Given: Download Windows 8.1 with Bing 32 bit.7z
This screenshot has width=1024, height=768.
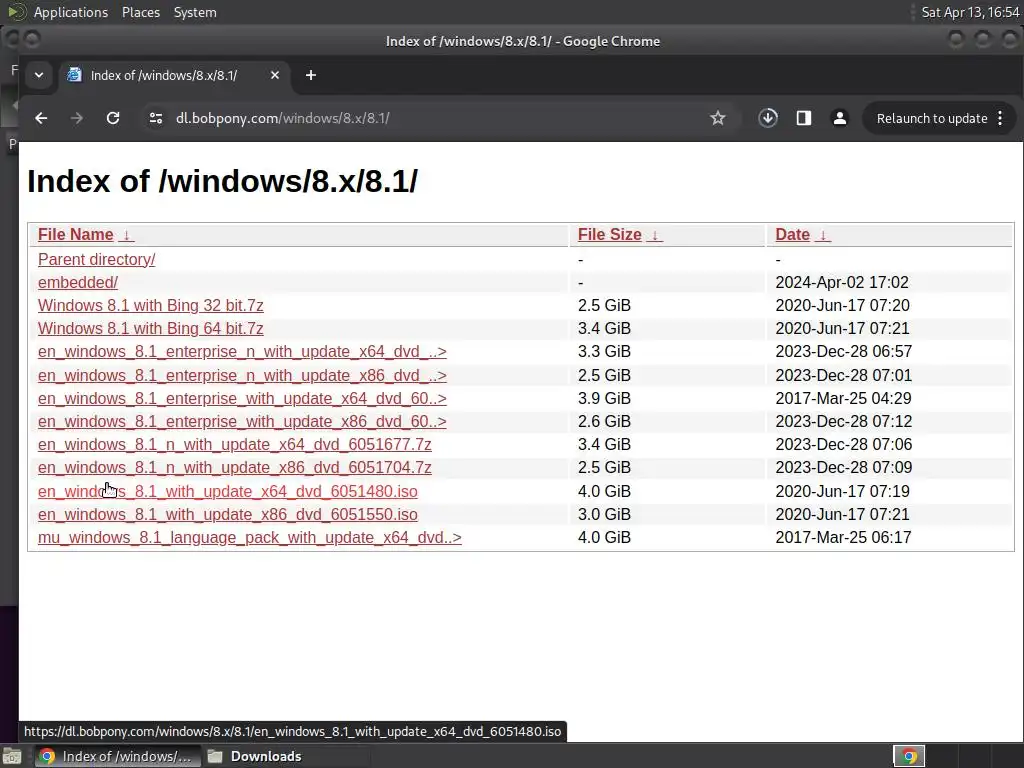Looking at the screenshot, I should click(151, 305).
